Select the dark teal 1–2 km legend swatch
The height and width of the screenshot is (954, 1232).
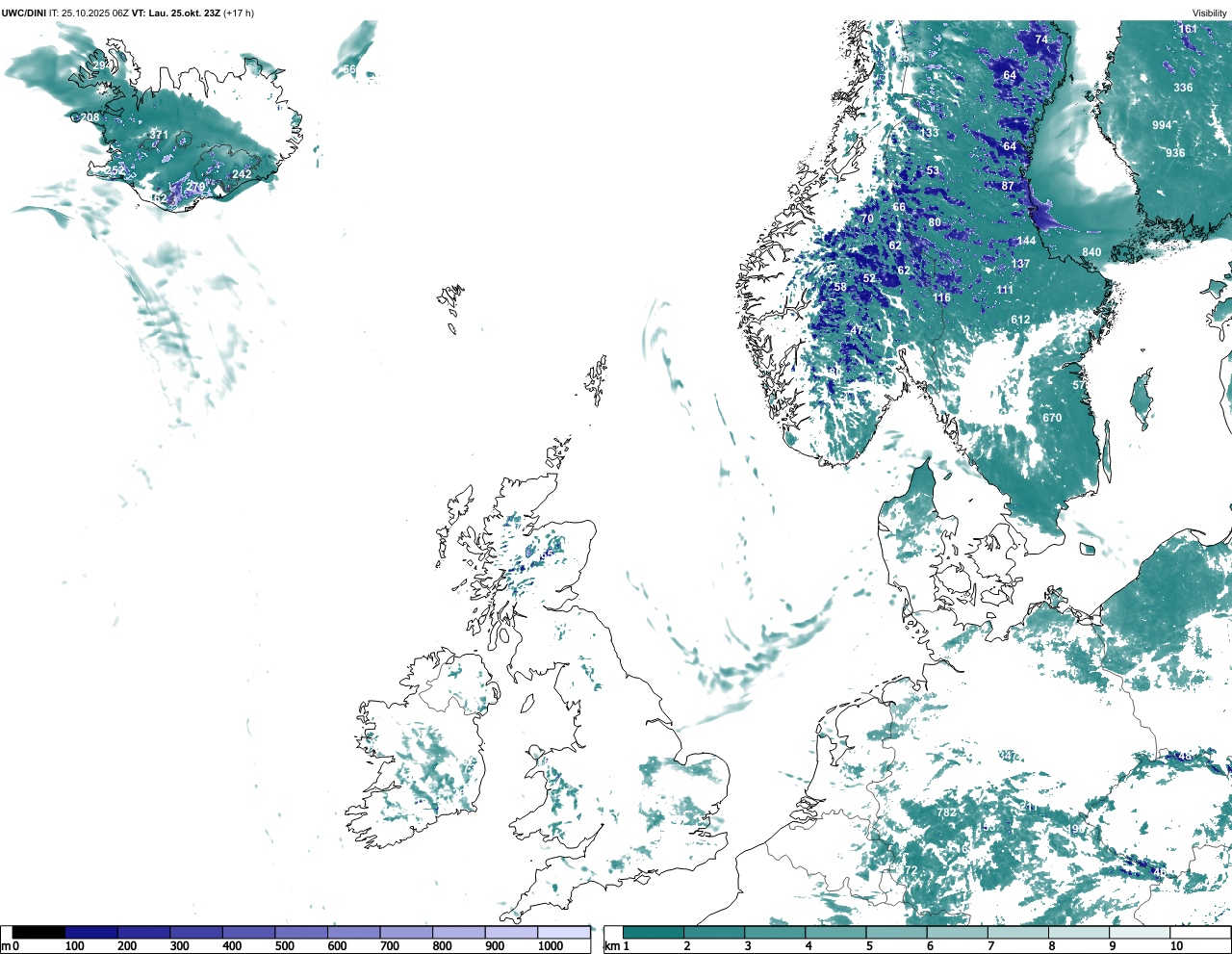[x=654, y=932]
